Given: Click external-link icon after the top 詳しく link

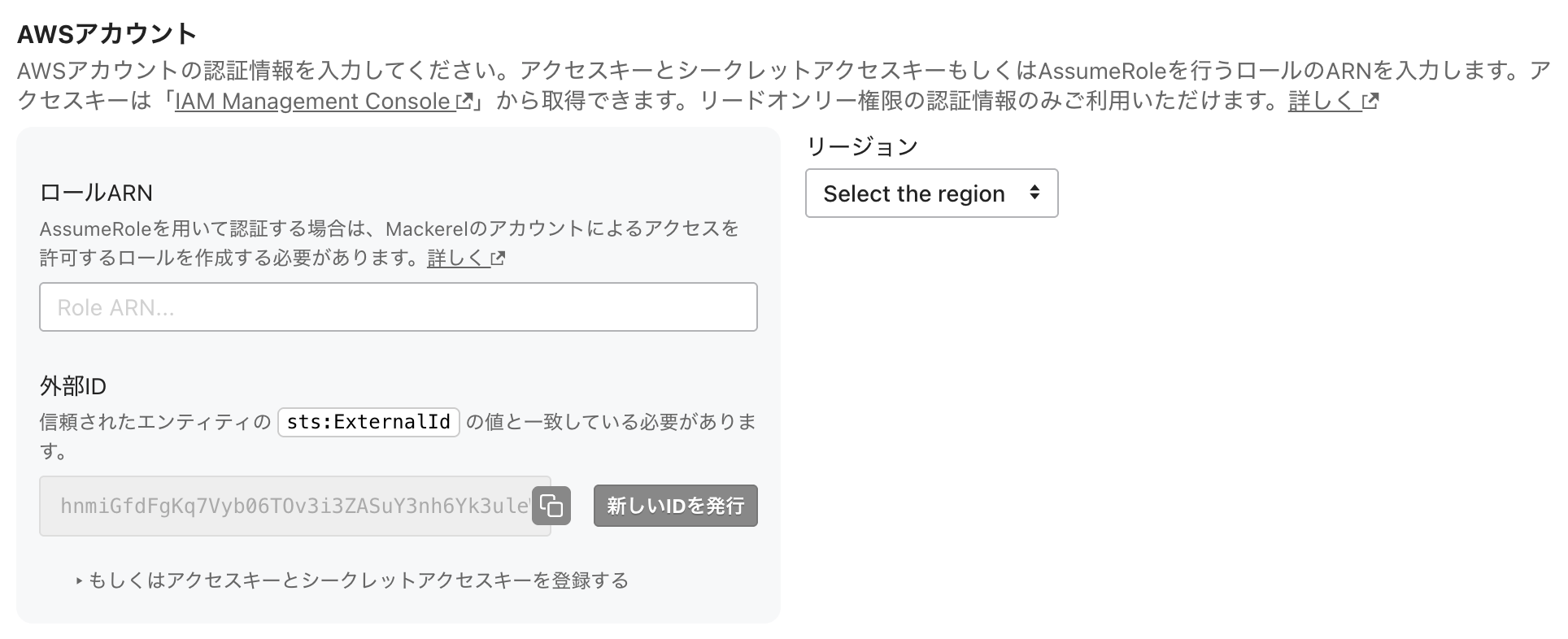Looking at the screenshot, I should [1370, 102].
